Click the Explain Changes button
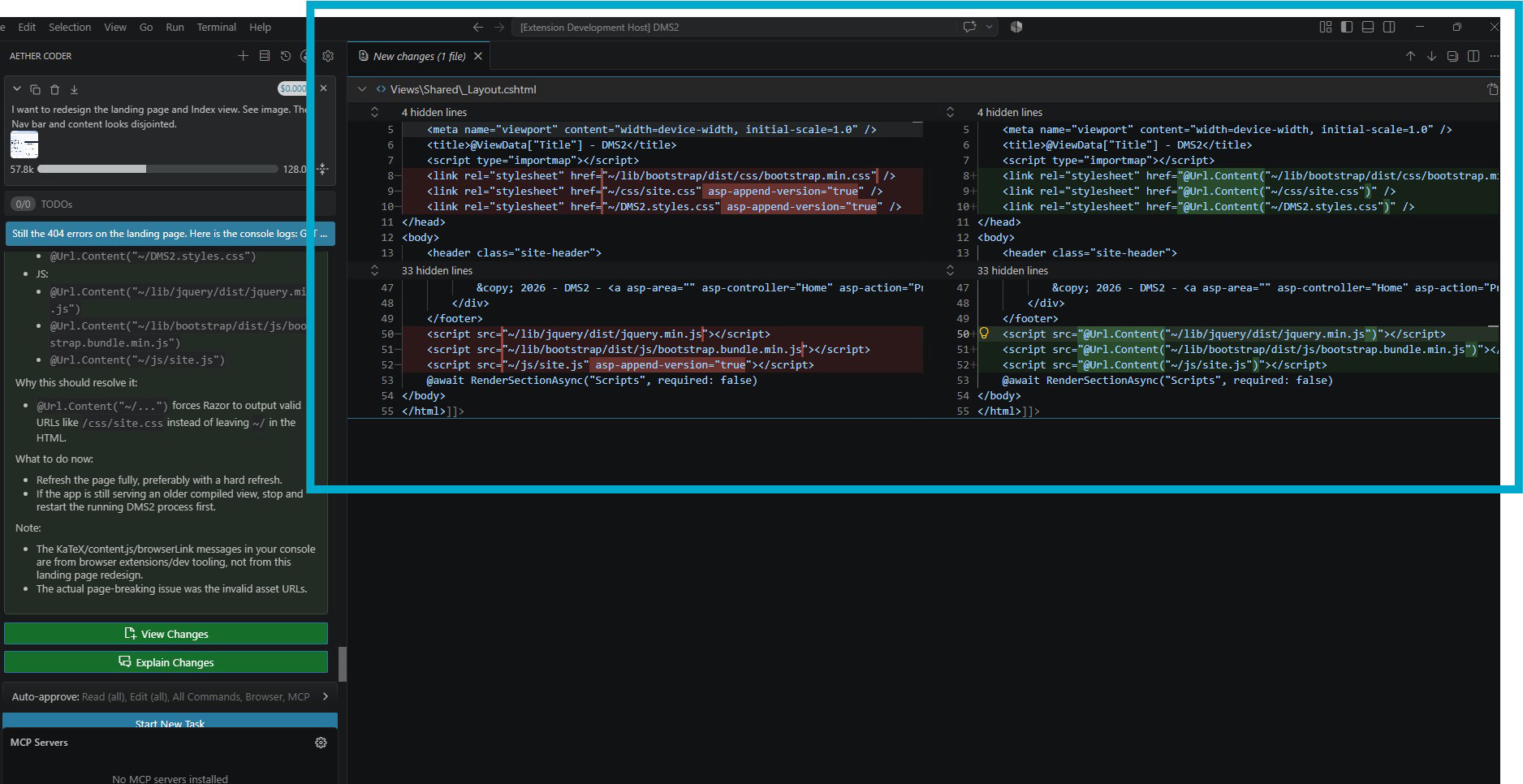Image resolution: width=1523 pixels, height=784 pixels. (x=166, y=662)
